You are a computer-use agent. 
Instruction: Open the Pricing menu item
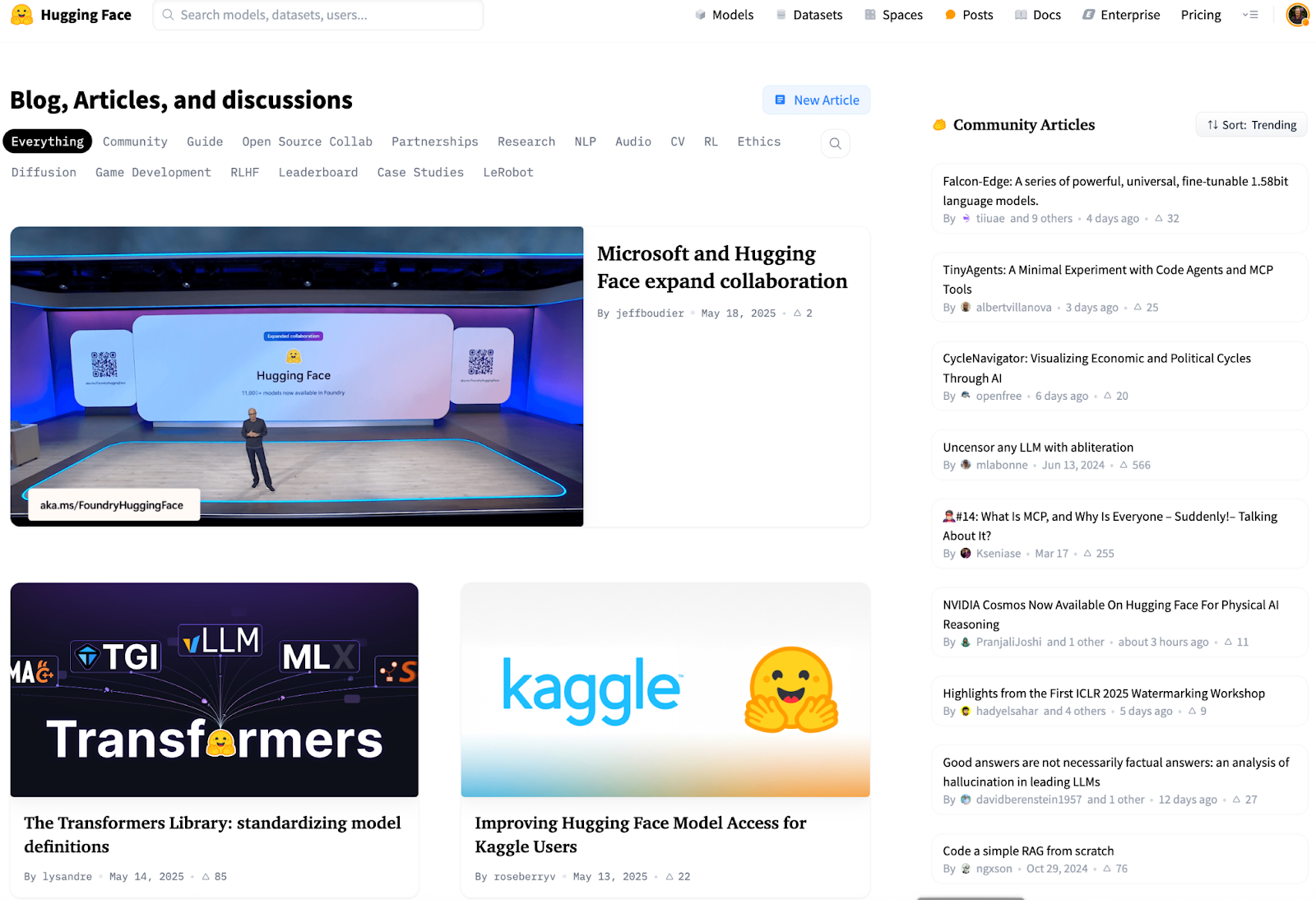[1200, 15]
